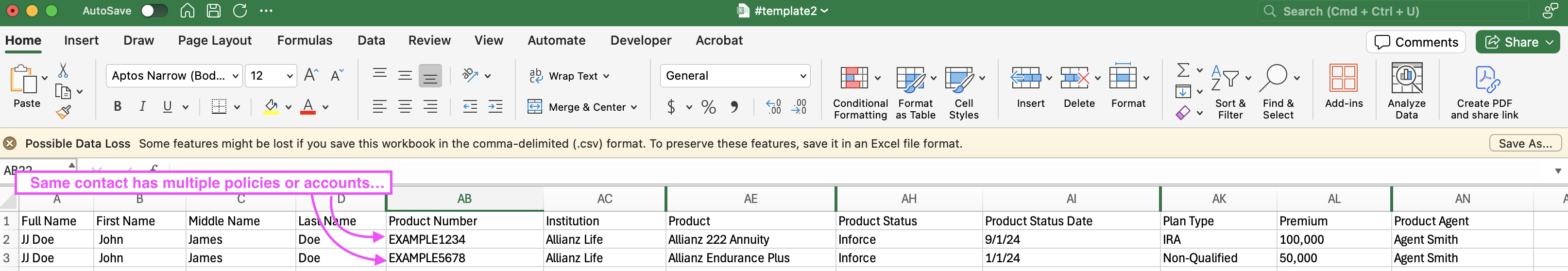The height and width of the screenshot is (271, 1568).
Task: Apply accounting dollar format
Action: pyautogui.click(x=671, y=106)
